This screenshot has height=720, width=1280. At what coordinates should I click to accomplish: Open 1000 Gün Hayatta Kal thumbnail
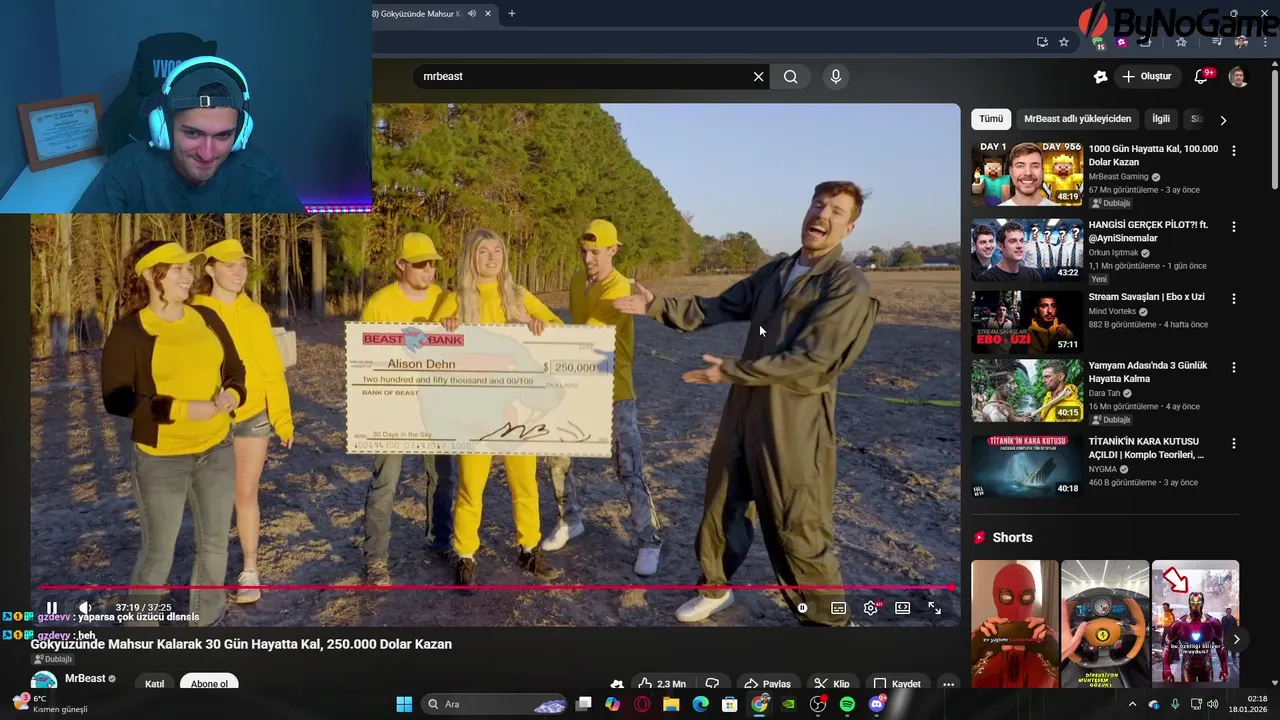click(x=1027, y=173)
